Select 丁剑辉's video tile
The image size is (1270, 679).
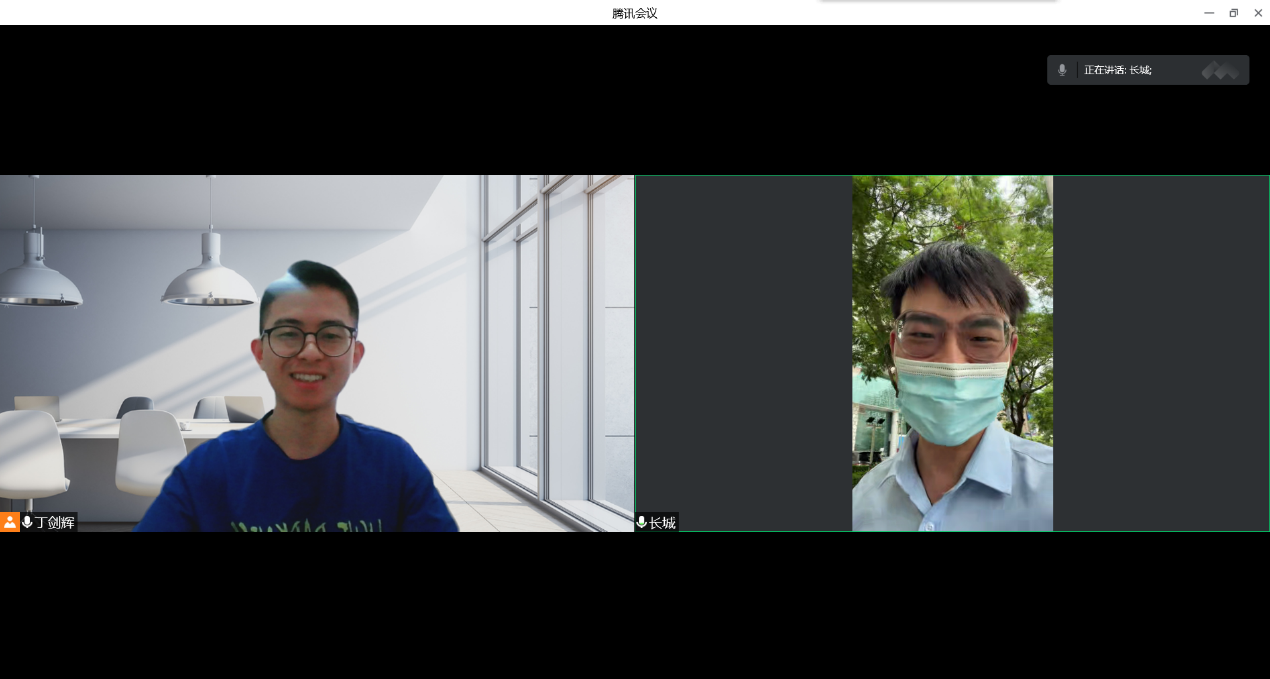(x=316, y=352)
